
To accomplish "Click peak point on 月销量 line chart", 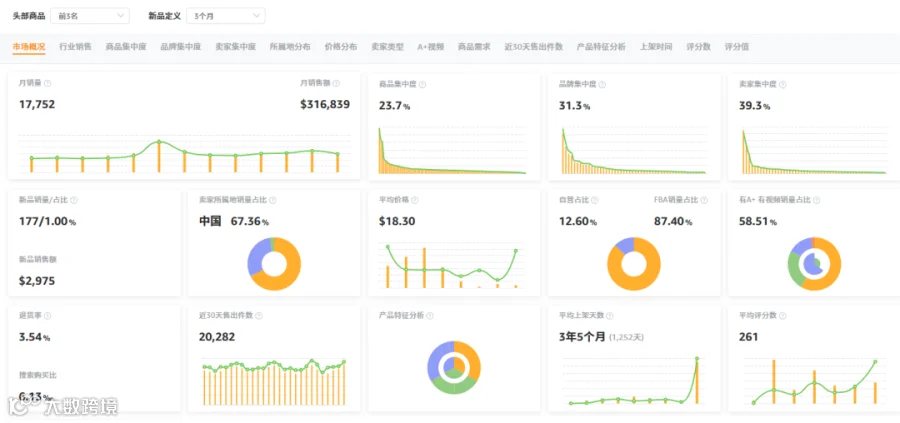I will (x=159, y=142).
